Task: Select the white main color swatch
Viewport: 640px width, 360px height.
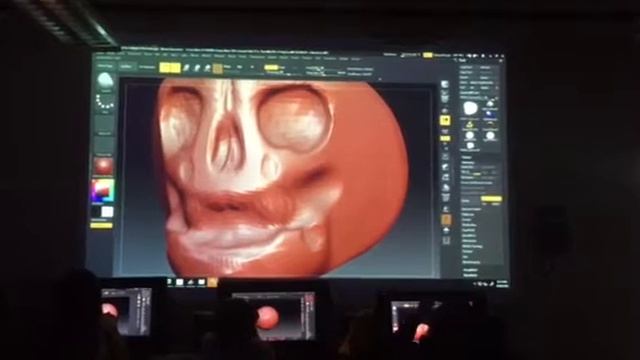Action: click(x=108, y=211)
